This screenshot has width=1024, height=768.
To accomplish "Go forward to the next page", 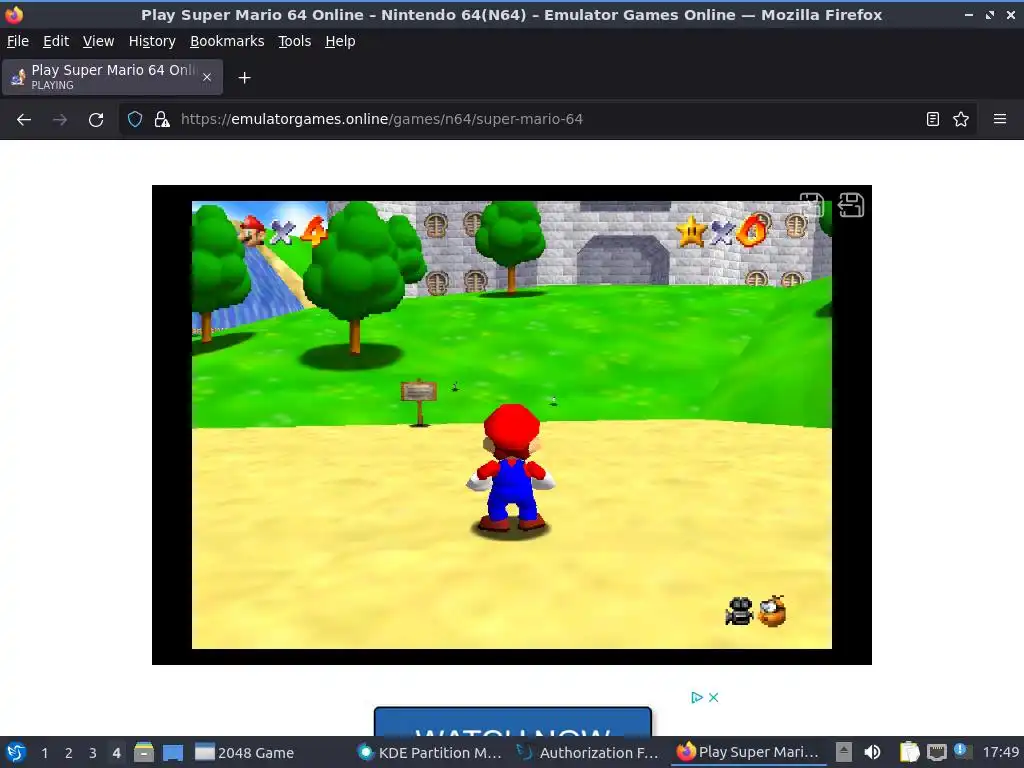I will pos(60,120).
